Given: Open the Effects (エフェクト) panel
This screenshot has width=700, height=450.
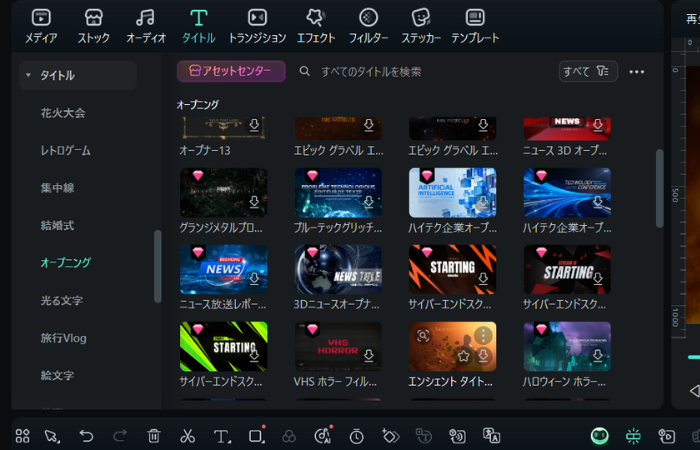Looking at the screenshot, I should [316, 25].
